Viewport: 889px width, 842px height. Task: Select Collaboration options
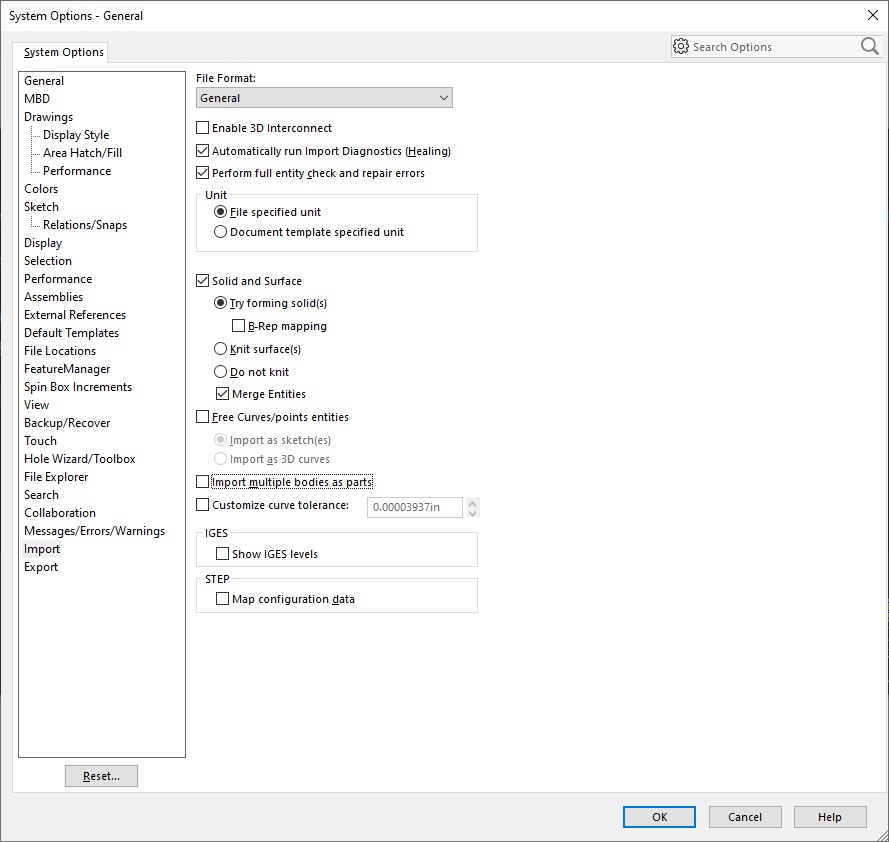click(x=60, y=513)
